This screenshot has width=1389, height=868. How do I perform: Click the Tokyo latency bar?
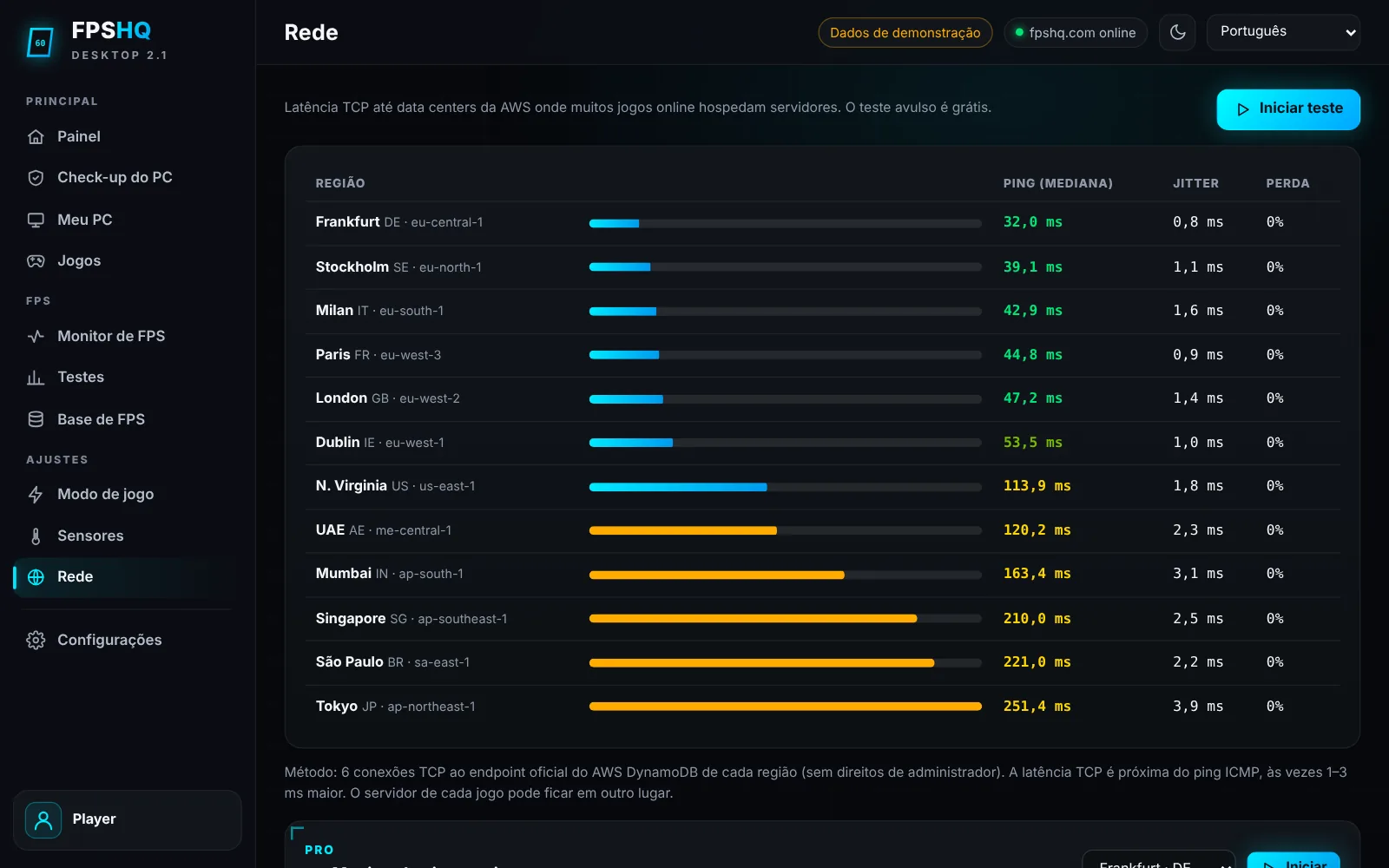click(785, 707)
